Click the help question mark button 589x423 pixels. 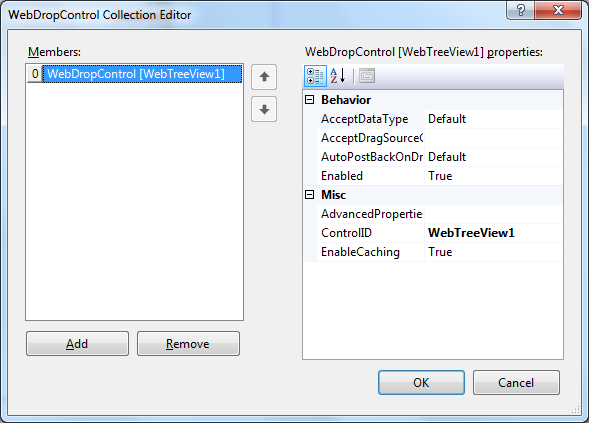pyautogui.click(x=520, y=10)
